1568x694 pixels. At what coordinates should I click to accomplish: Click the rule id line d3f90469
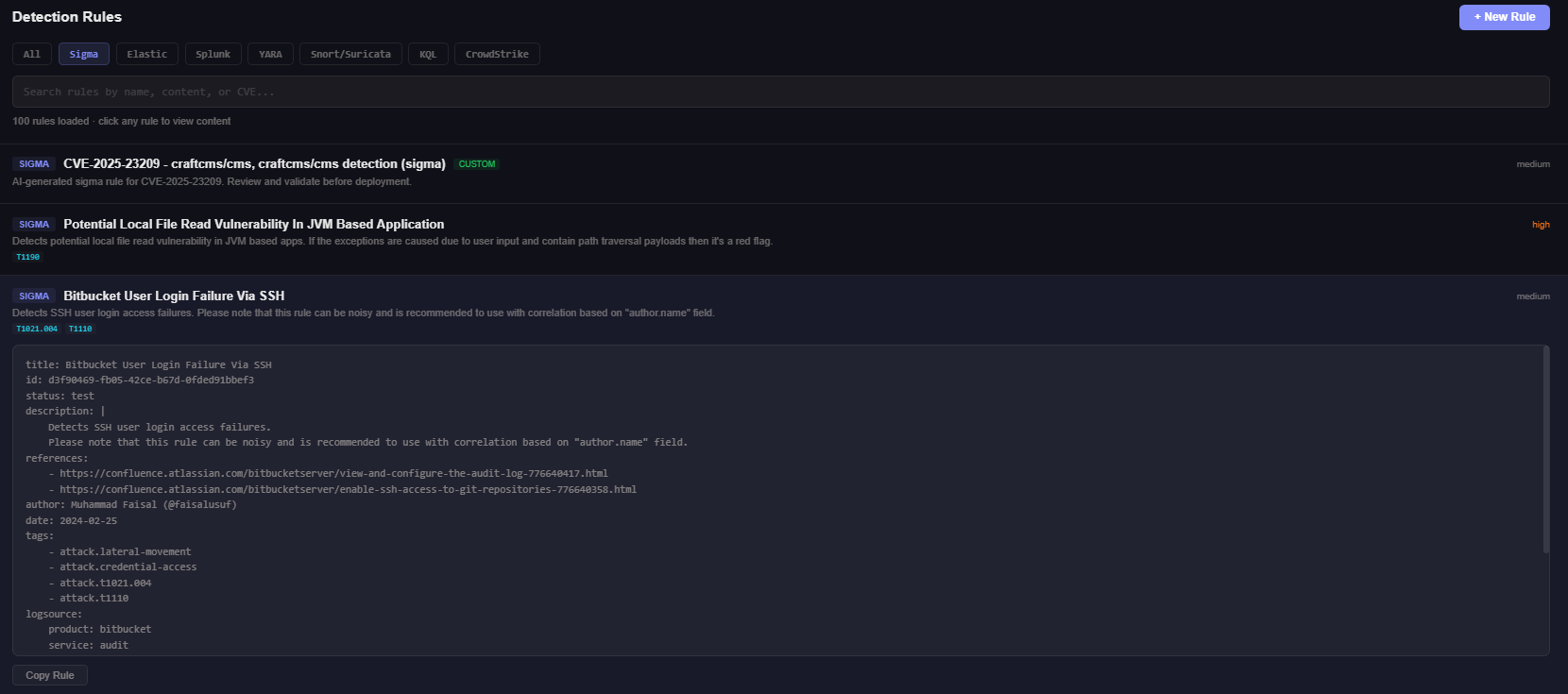[x=140, y=380]
